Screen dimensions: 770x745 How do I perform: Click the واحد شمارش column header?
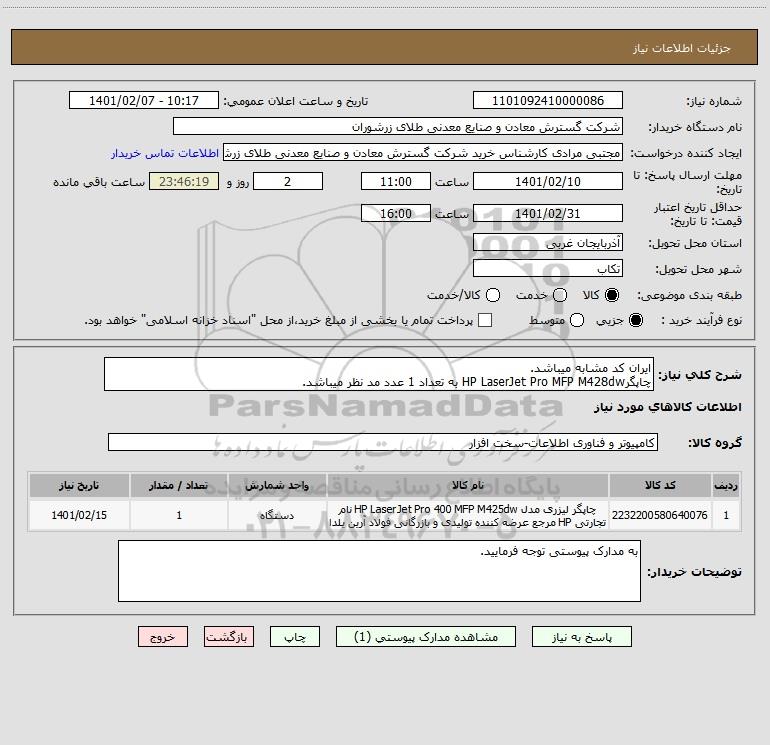(277, 486)
